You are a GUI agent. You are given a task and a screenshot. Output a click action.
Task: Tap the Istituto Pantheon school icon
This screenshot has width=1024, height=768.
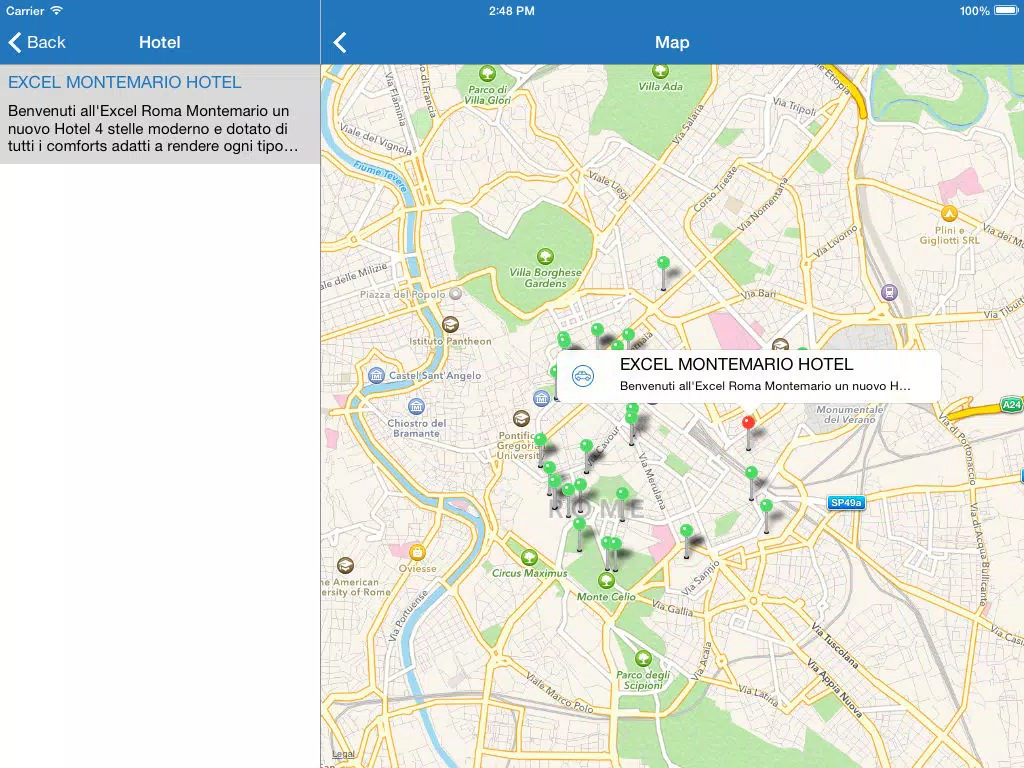pos(450,324)
